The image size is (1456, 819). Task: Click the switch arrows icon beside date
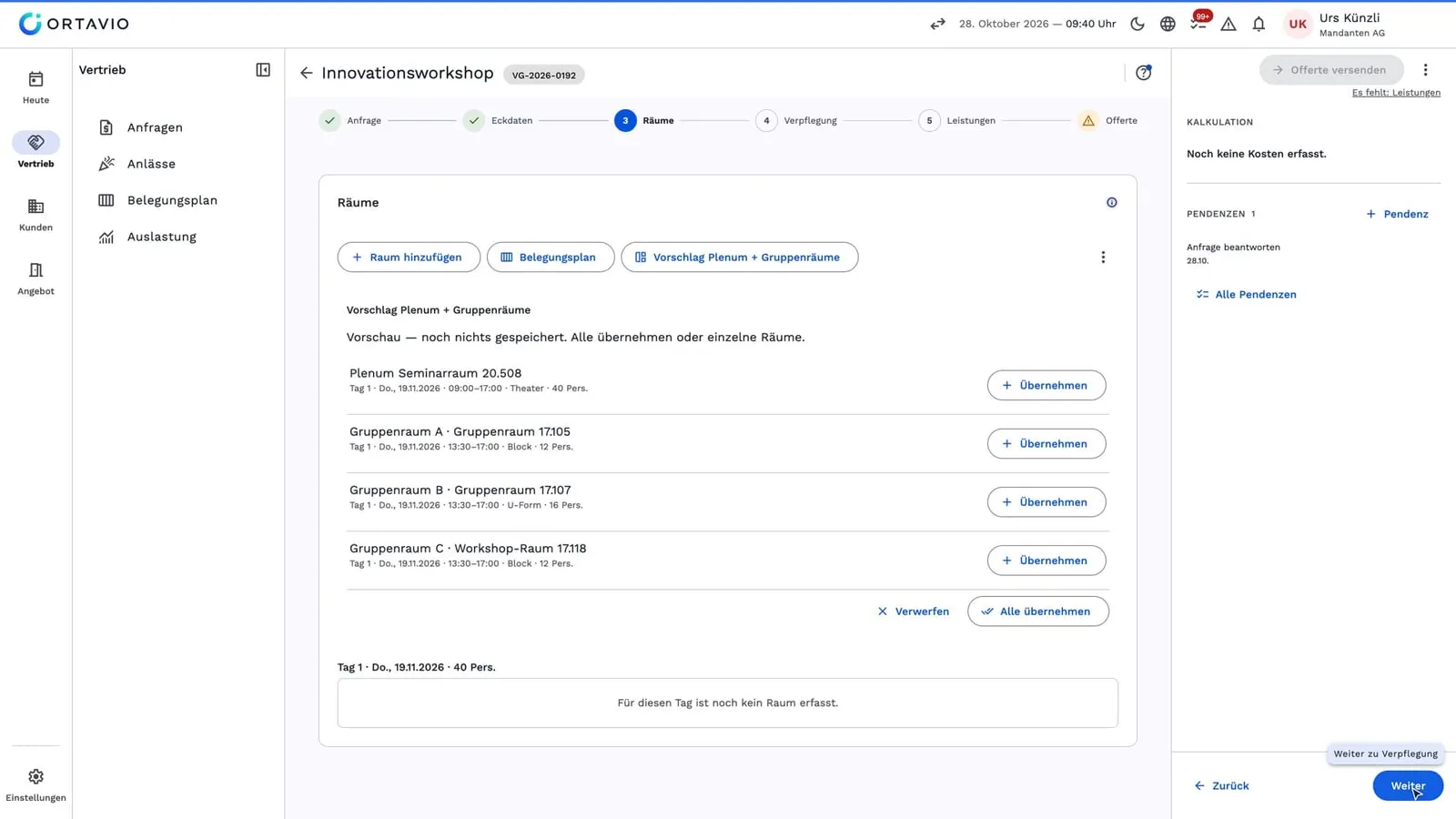click(x=937, y=24)
